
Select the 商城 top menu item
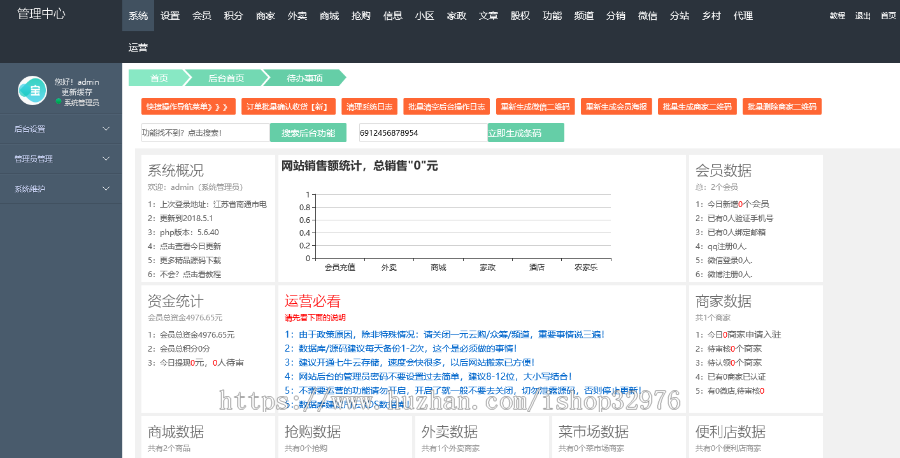click(x=329, y=15)
